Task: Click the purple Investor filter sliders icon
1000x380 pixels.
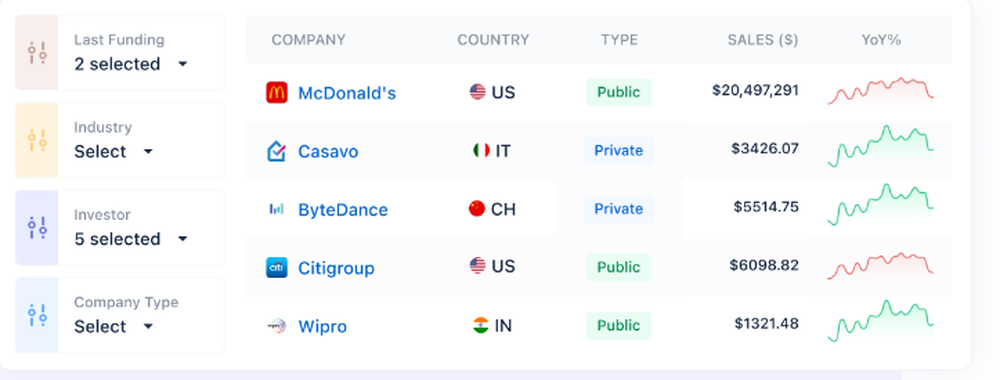Action: [x=37, y=228]
